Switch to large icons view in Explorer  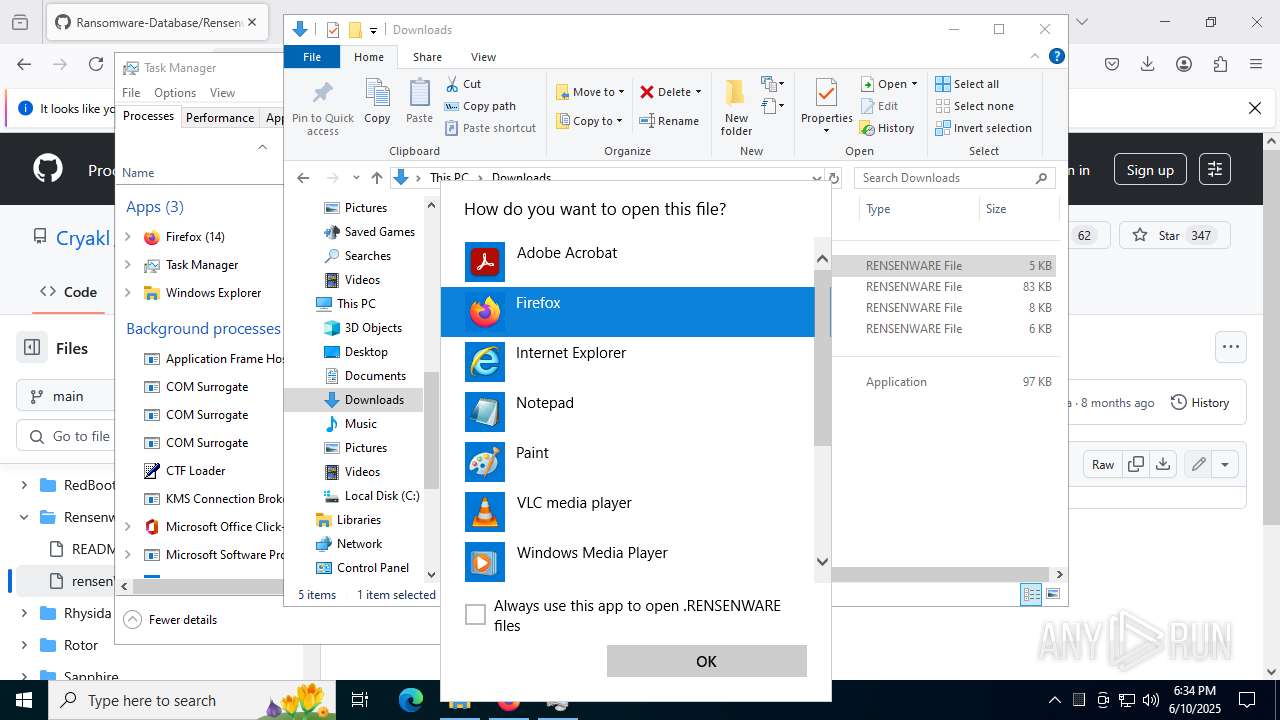coord(1053,594)
